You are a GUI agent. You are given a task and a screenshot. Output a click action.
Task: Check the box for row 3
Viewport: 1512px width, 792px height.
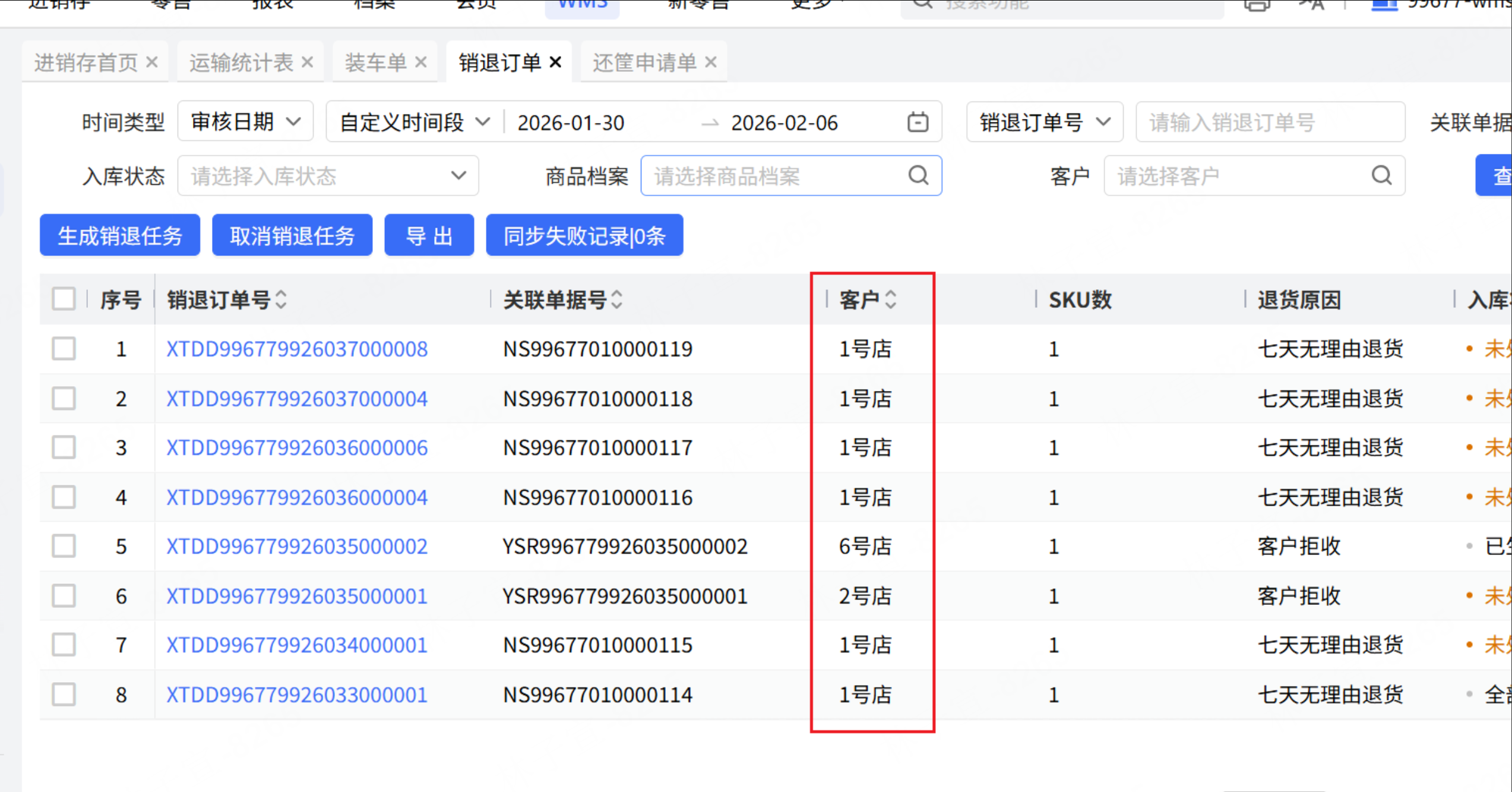(64, 447)
